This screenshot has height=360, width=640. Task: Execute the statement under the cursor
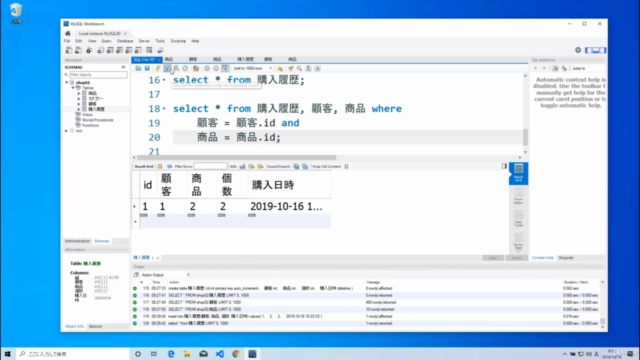(x=167, y=69)
